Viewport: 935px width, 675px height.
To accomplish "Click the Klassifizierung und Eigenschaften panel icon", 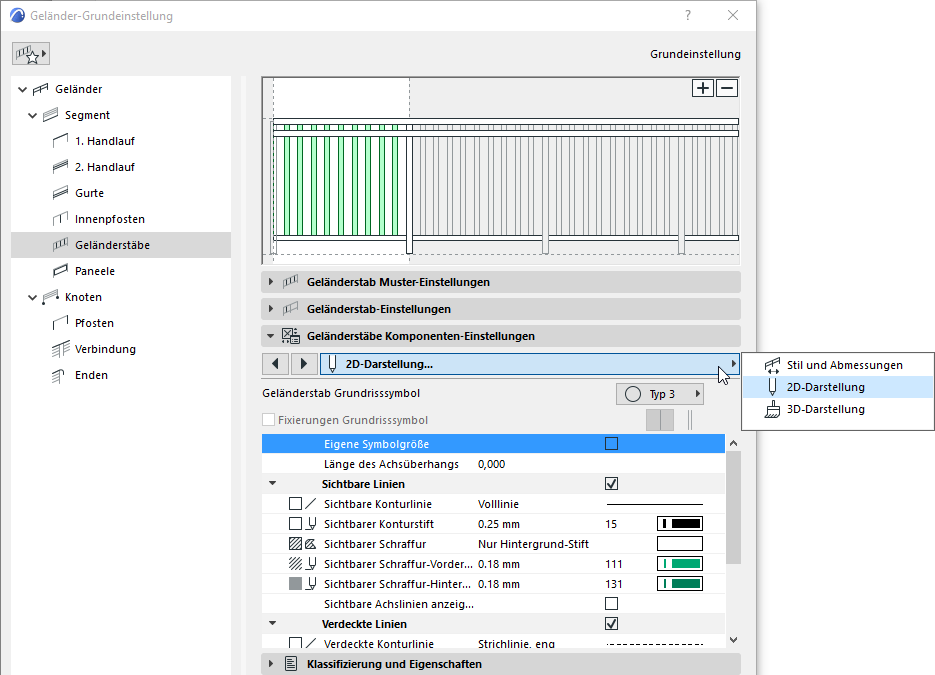I will 290,664.
